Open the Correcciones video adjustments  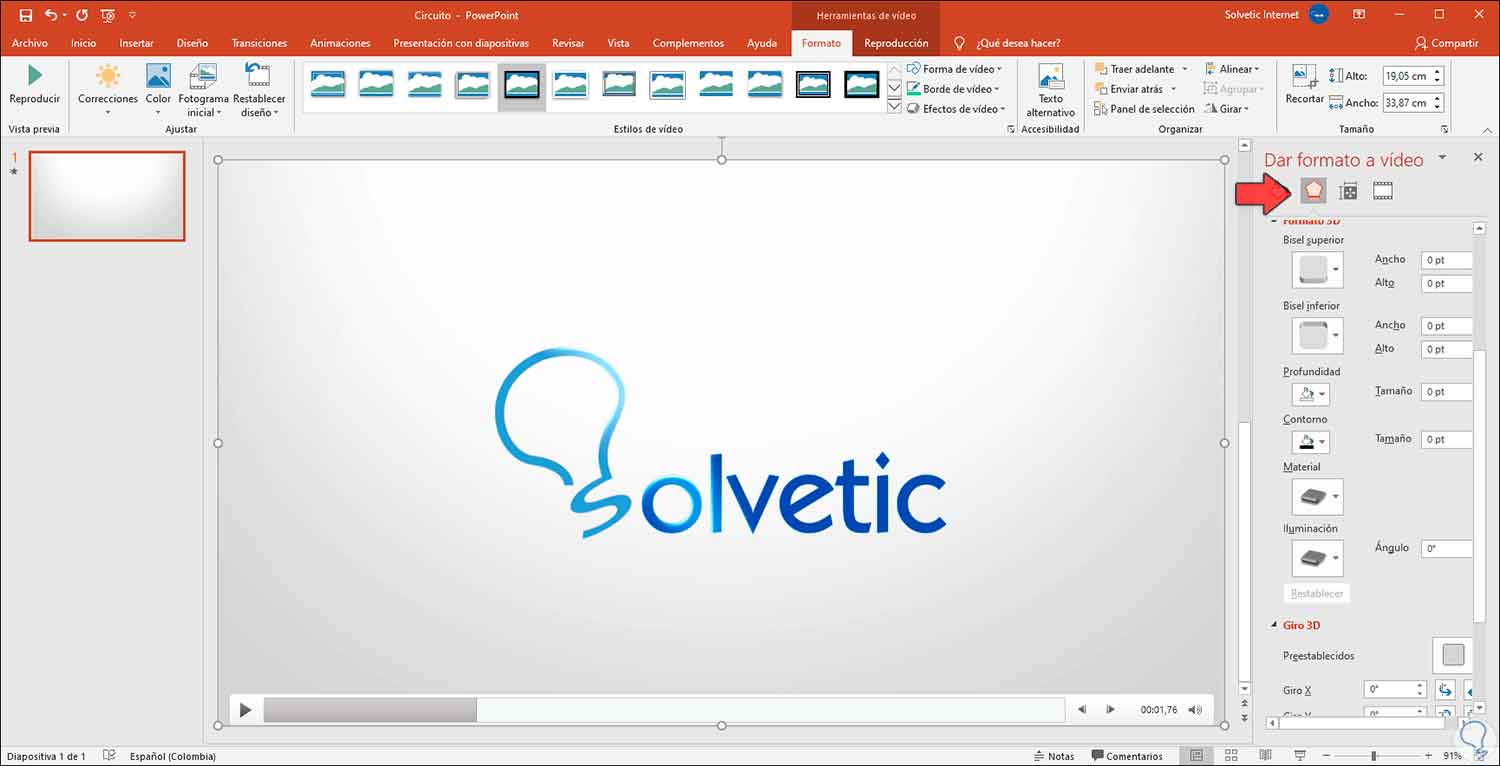tap(108, 90)
